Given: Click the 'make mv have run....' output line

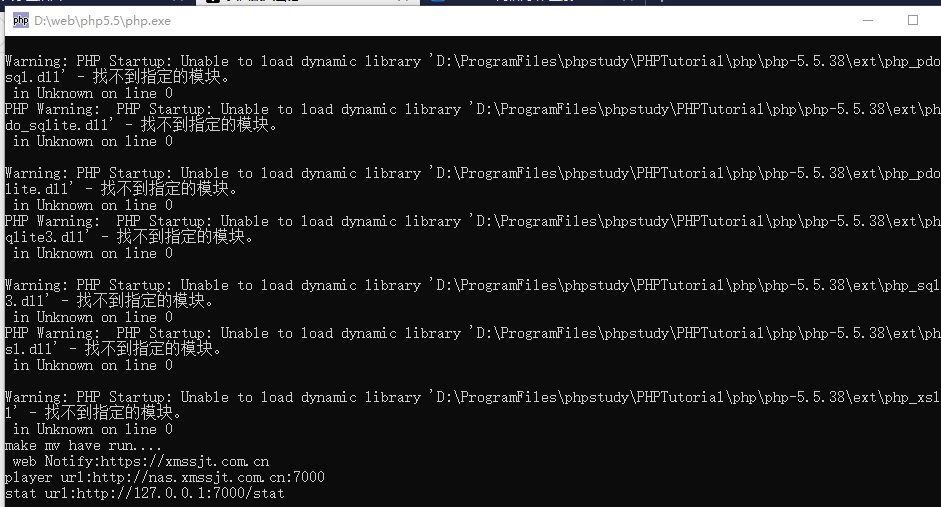Looking at the screenshot, I should (83, 446).
